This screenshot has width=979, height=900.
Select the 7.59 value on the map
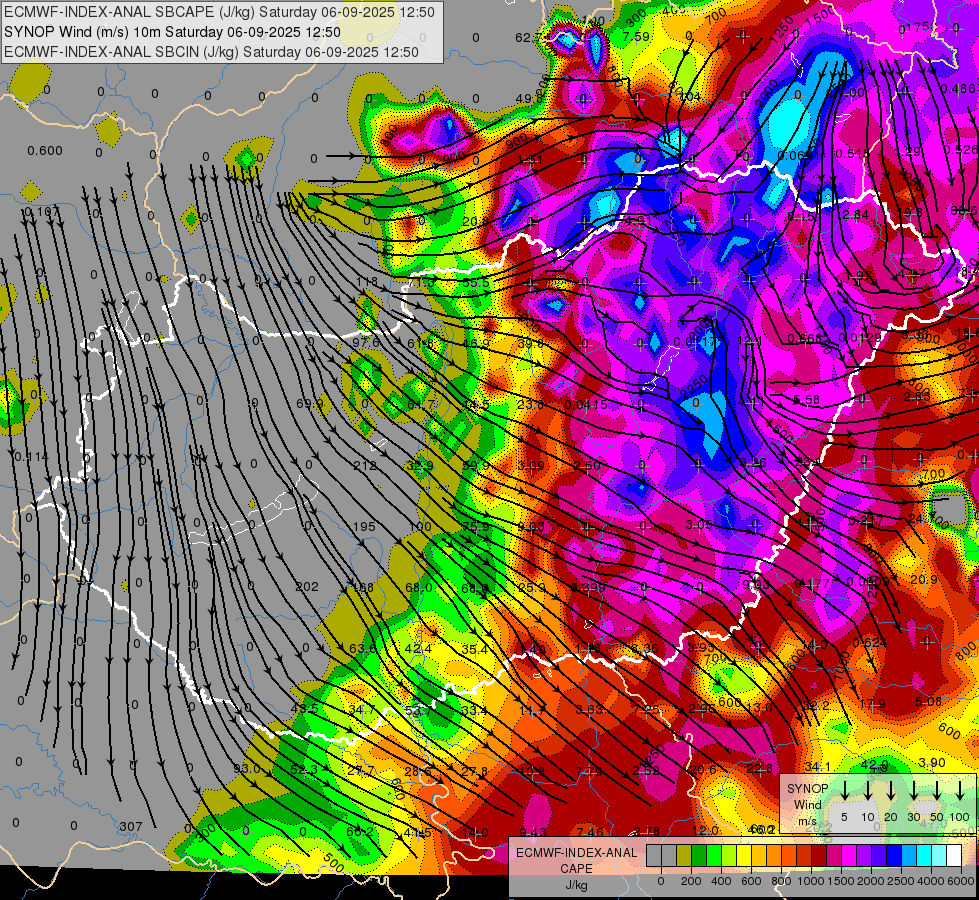[x=636, y=36]
